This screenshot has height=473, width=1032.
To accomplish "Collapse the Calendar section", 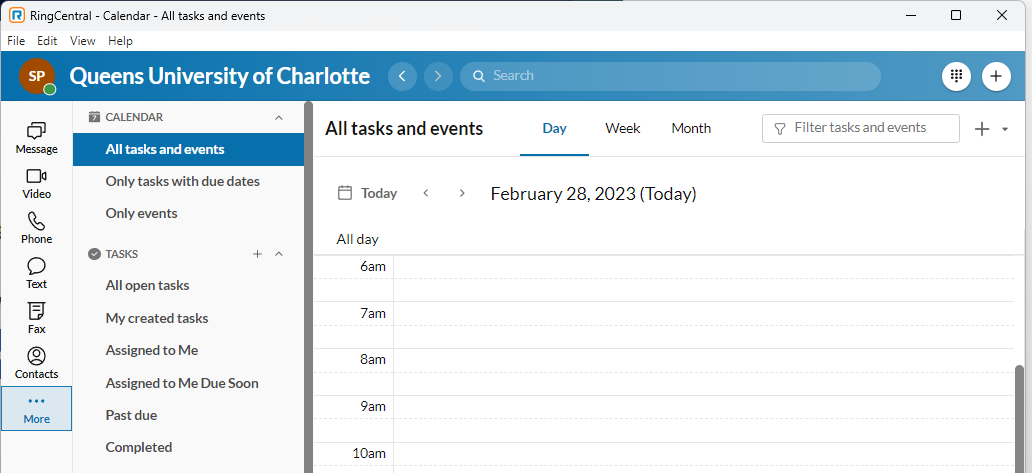I will click(278, 117).
